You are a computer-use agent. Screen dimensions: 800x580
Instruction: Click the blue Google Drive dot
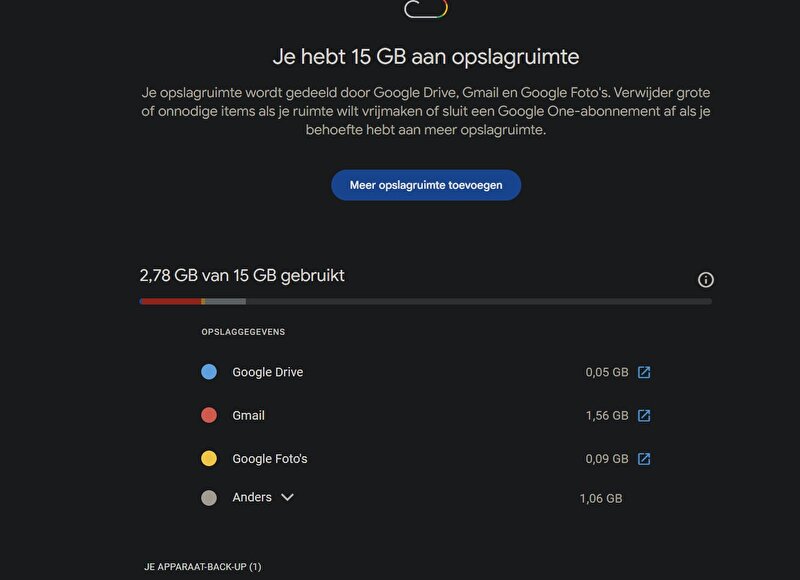tap(209, 372)
